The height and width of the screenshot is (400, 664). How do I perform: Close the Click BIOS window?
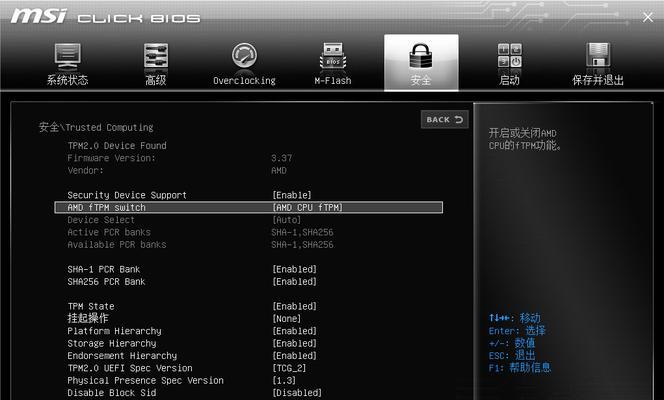[x=647, y=17]
